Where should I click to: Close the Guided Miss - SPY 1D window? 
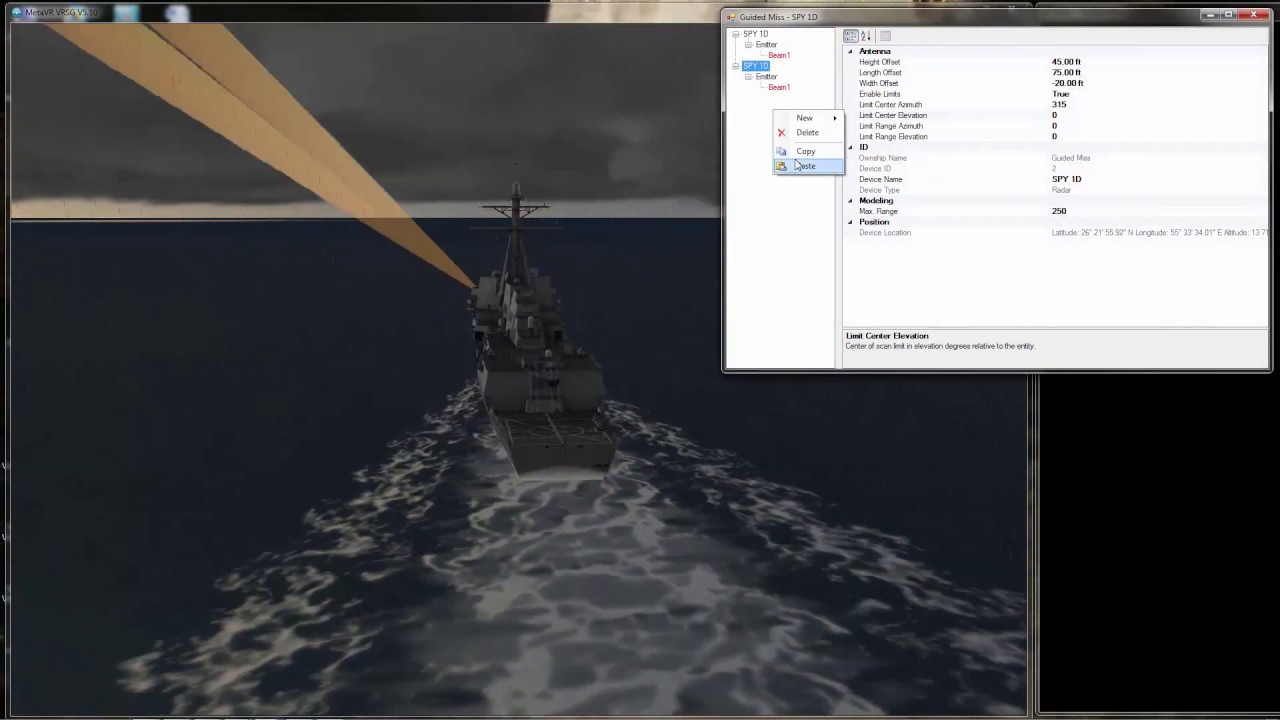click(x=1253, y=15)
